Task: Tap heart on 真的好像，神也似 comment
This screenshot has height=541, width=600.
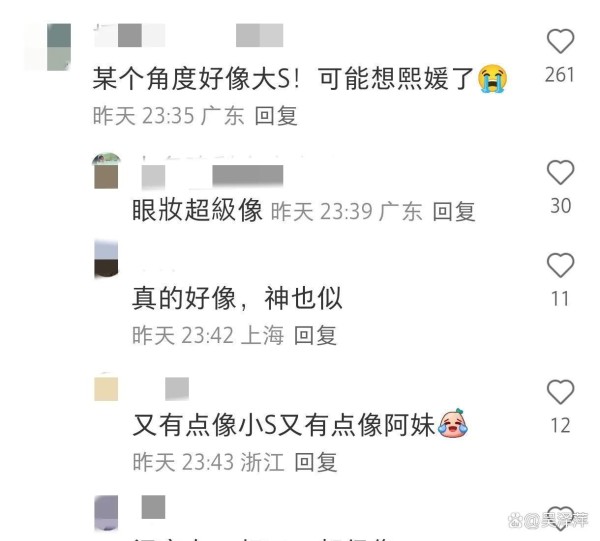Action: (560, 265)
